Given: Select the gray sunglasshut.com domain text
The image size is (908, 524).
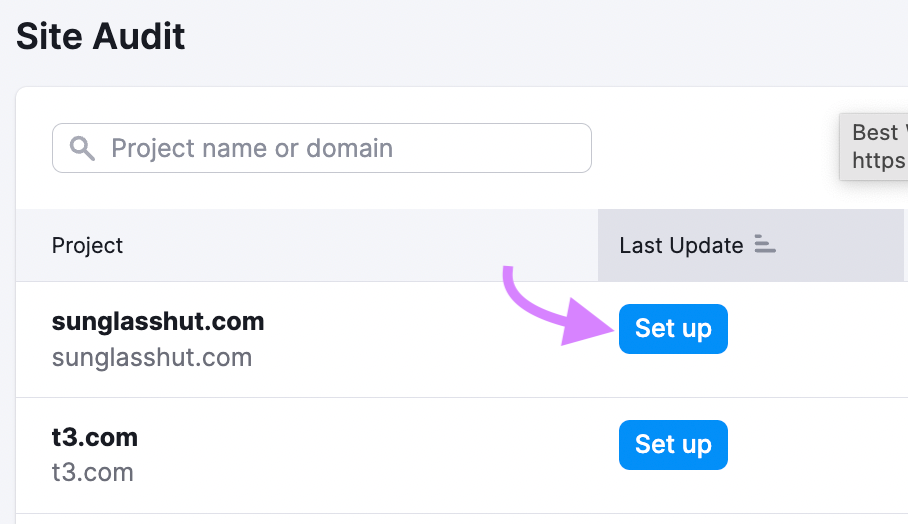Looking at the screenshot, I should (x=152, y=357).
